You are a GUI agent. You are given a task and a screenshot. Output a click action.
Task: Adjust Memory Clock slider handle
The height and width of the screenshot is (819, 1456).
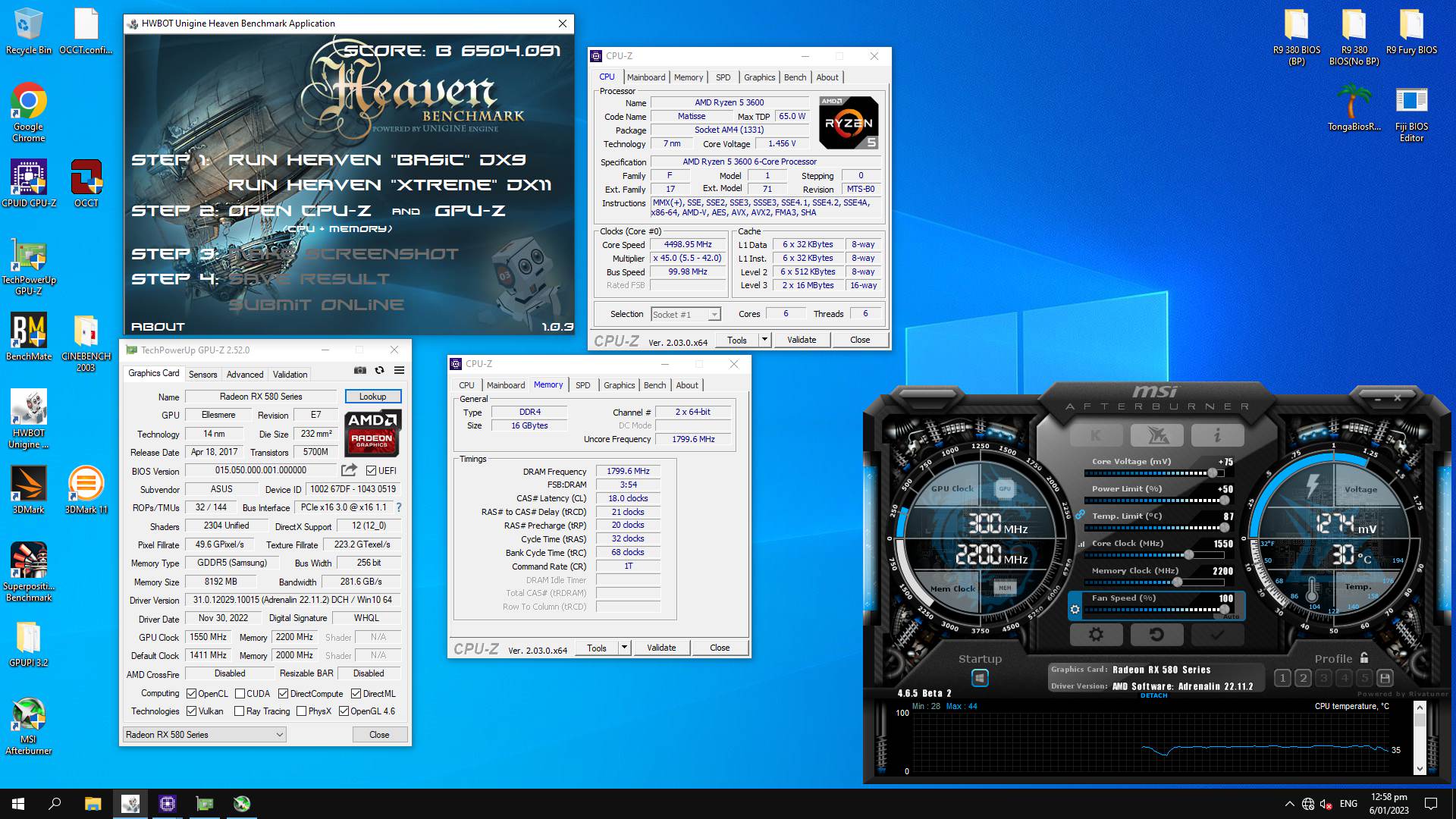coord(1177,582)
